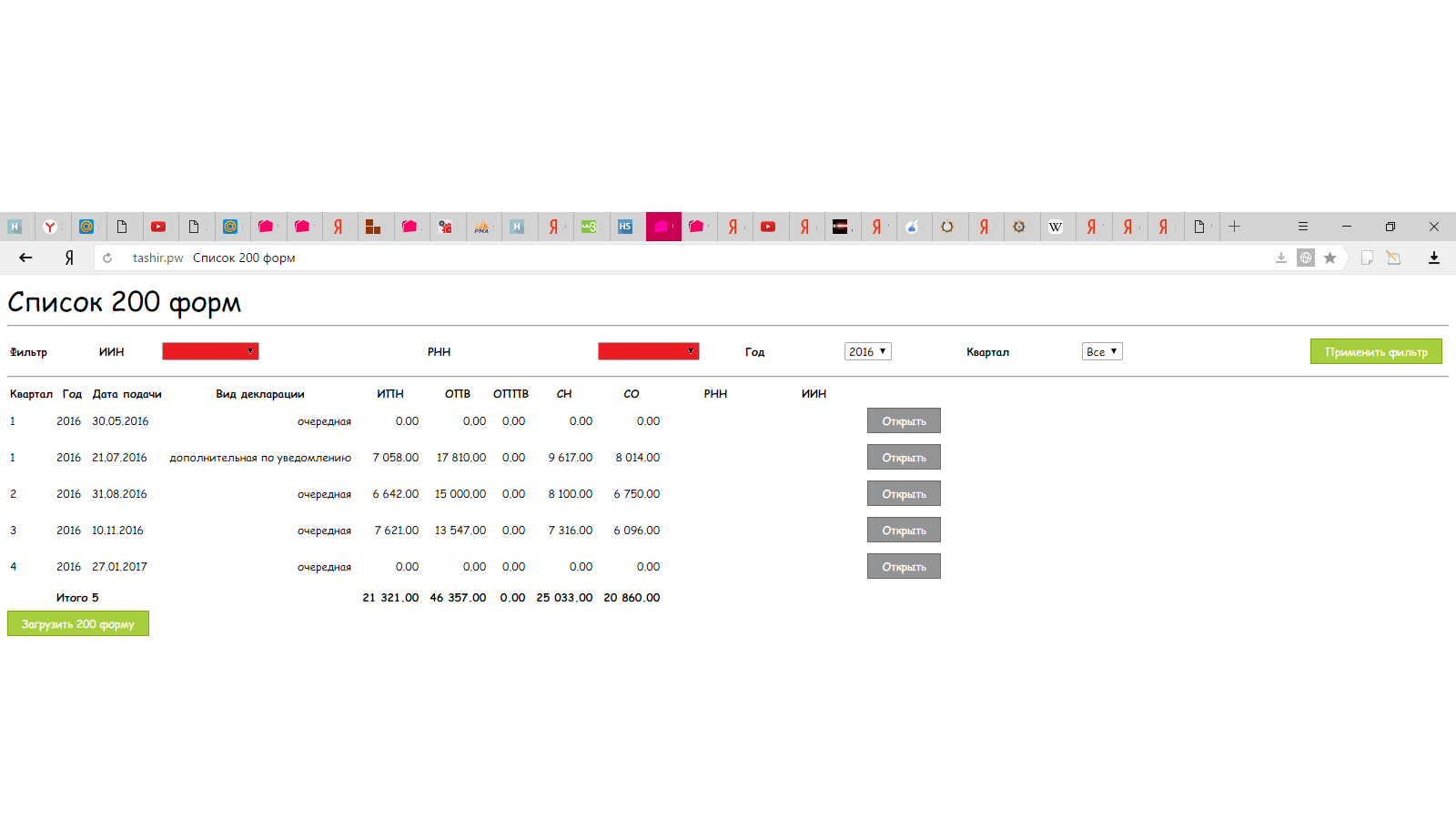Click the ОППВ column header

point(511,394)
